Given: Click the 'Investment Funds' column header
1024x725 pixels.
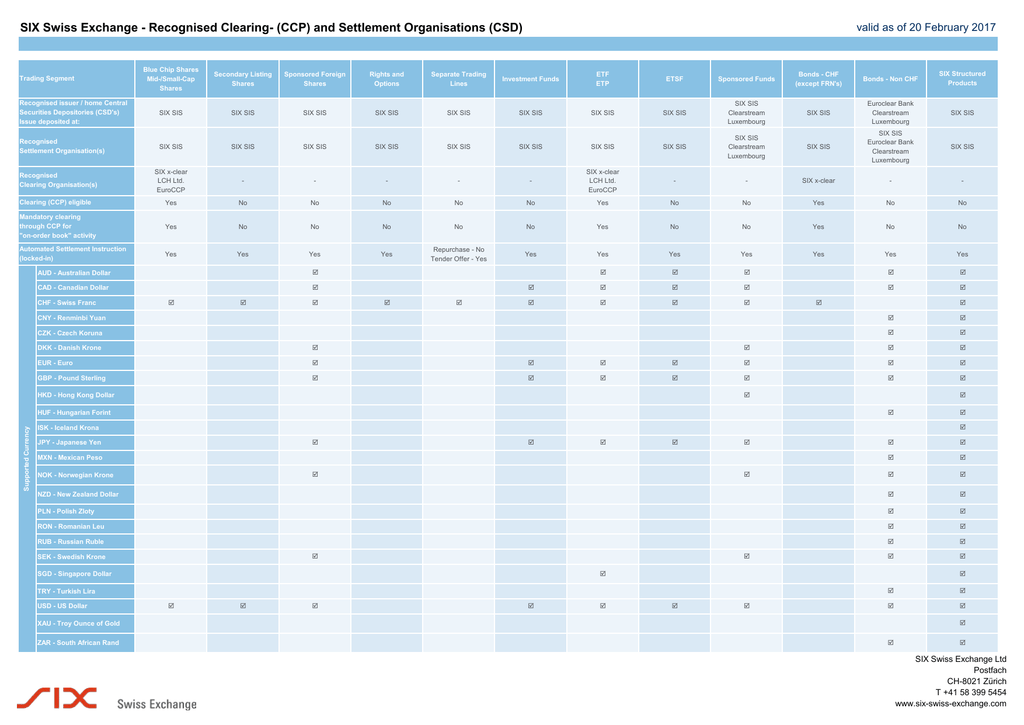Looking at the screenshot, I should click(530, 78).
